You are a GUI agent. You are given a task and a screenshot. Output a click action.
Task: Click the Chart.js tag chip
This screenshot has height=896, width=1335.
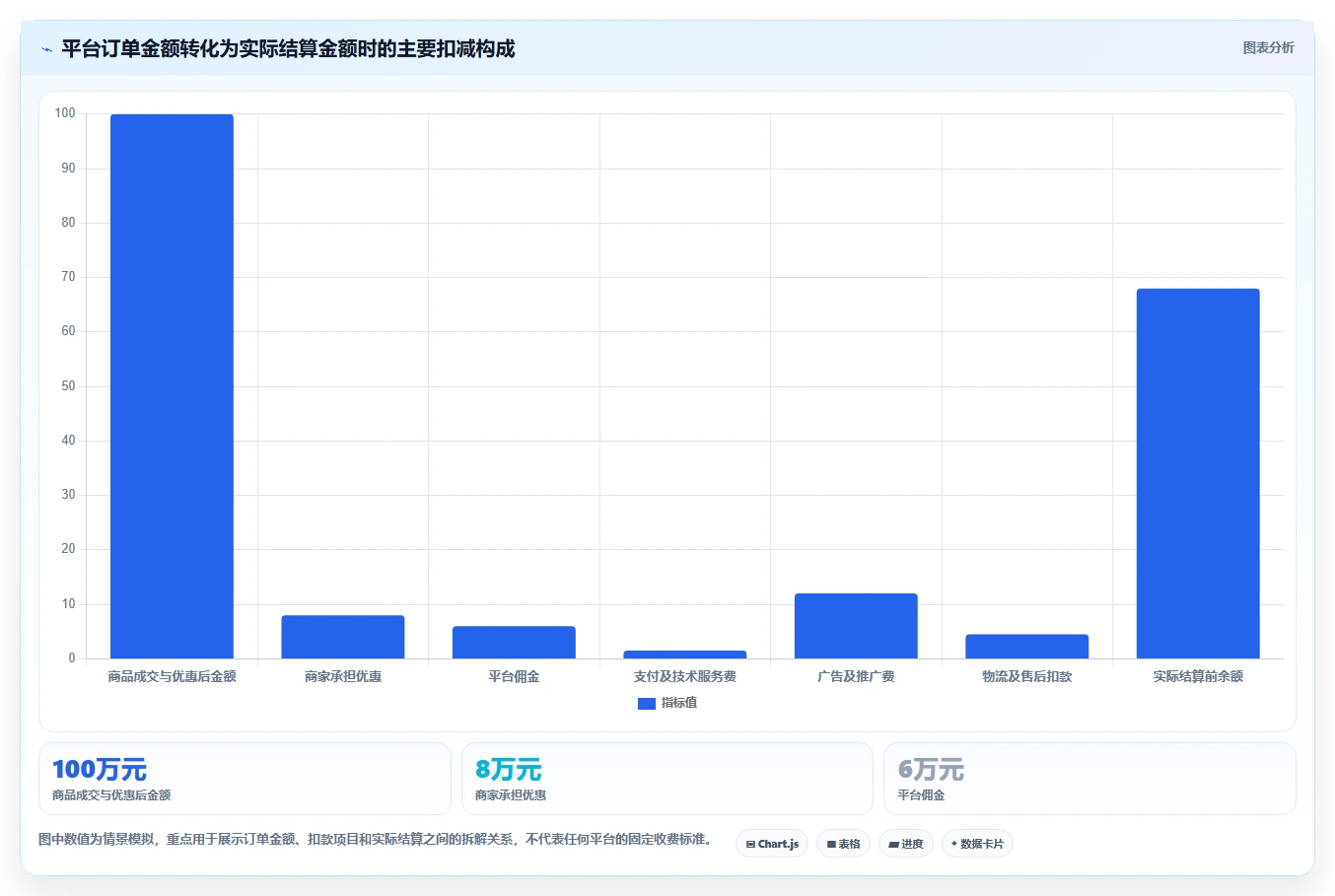click(772, 844)
